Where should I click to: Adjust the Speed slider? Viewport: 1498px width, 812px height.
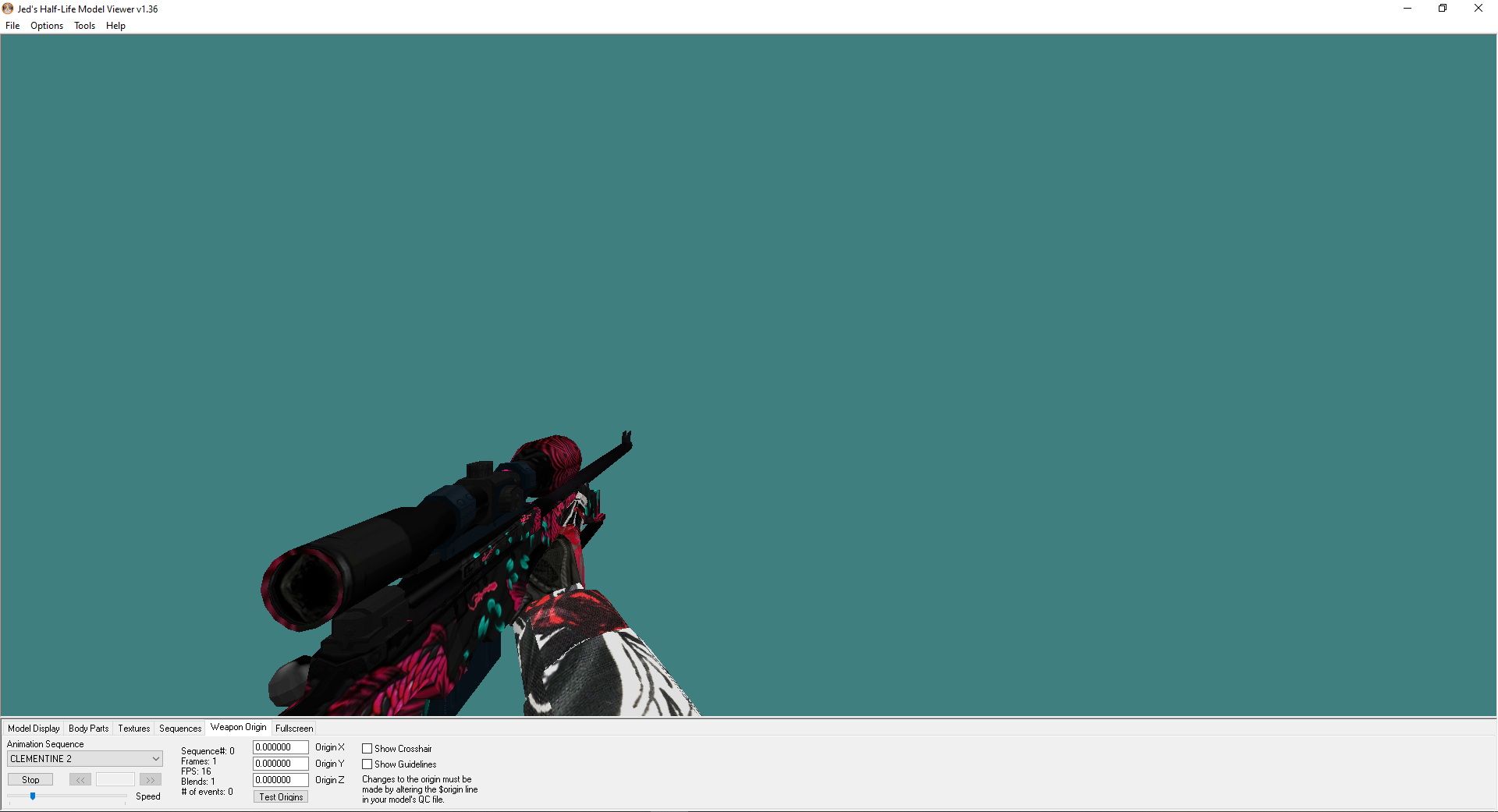click(33, 796)
